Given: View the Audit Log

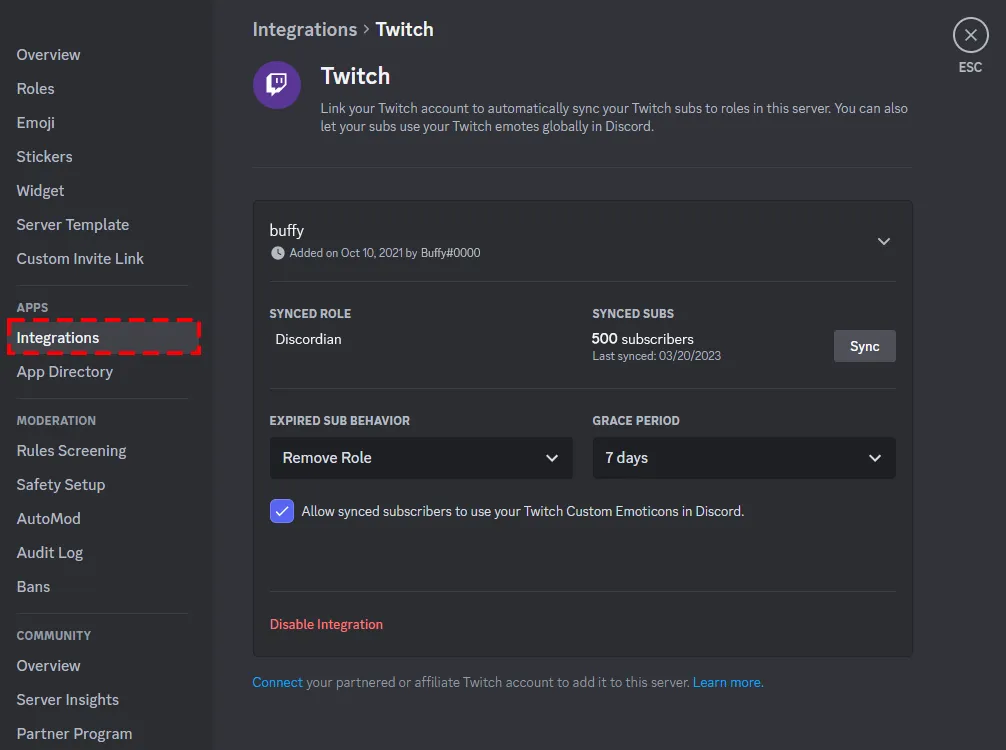Looking at the screenshot, I should pyautogui.click(x=50, y=552).
